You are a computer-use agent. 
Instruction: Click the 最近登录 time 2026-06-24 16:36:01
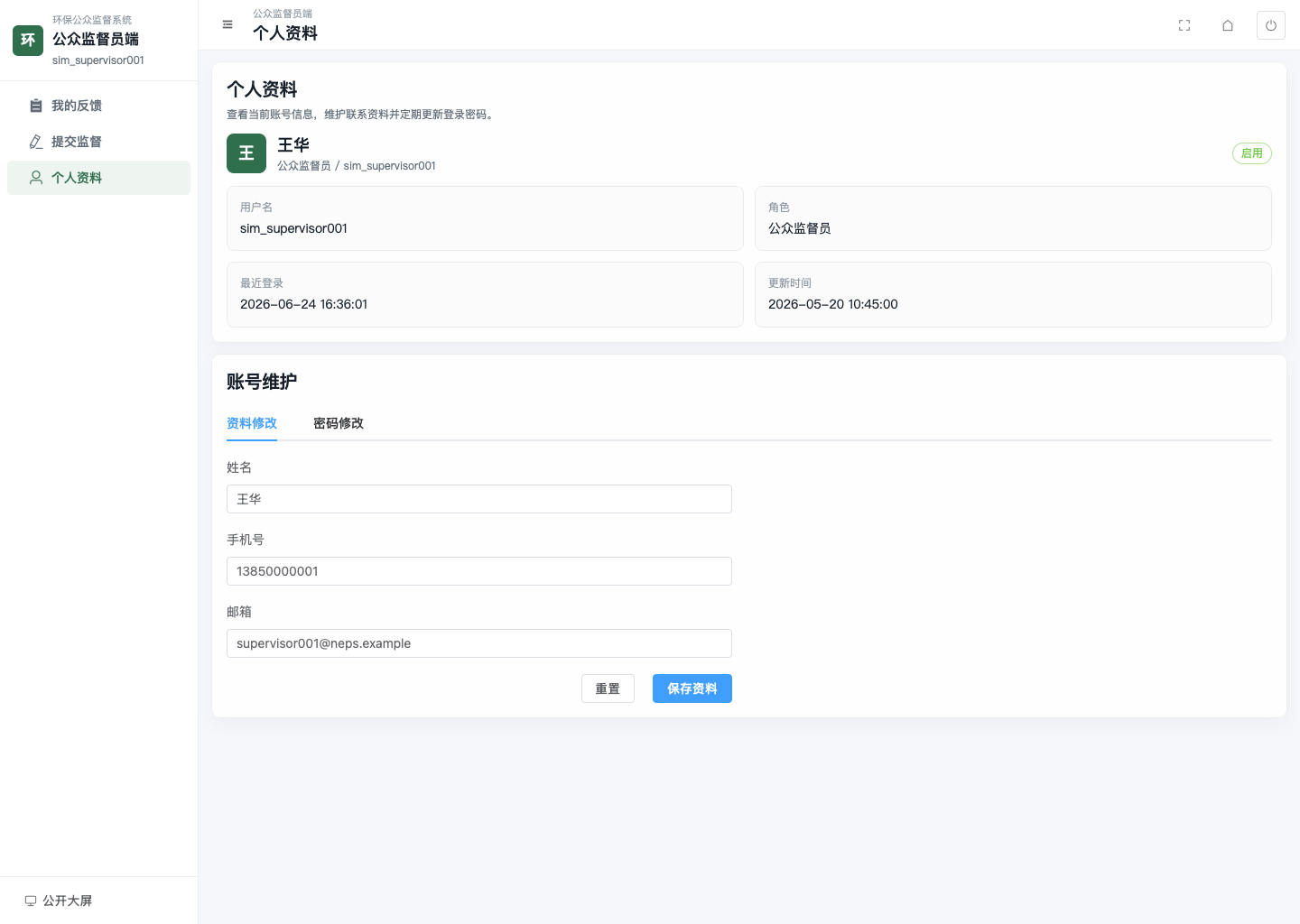(303, 304)
